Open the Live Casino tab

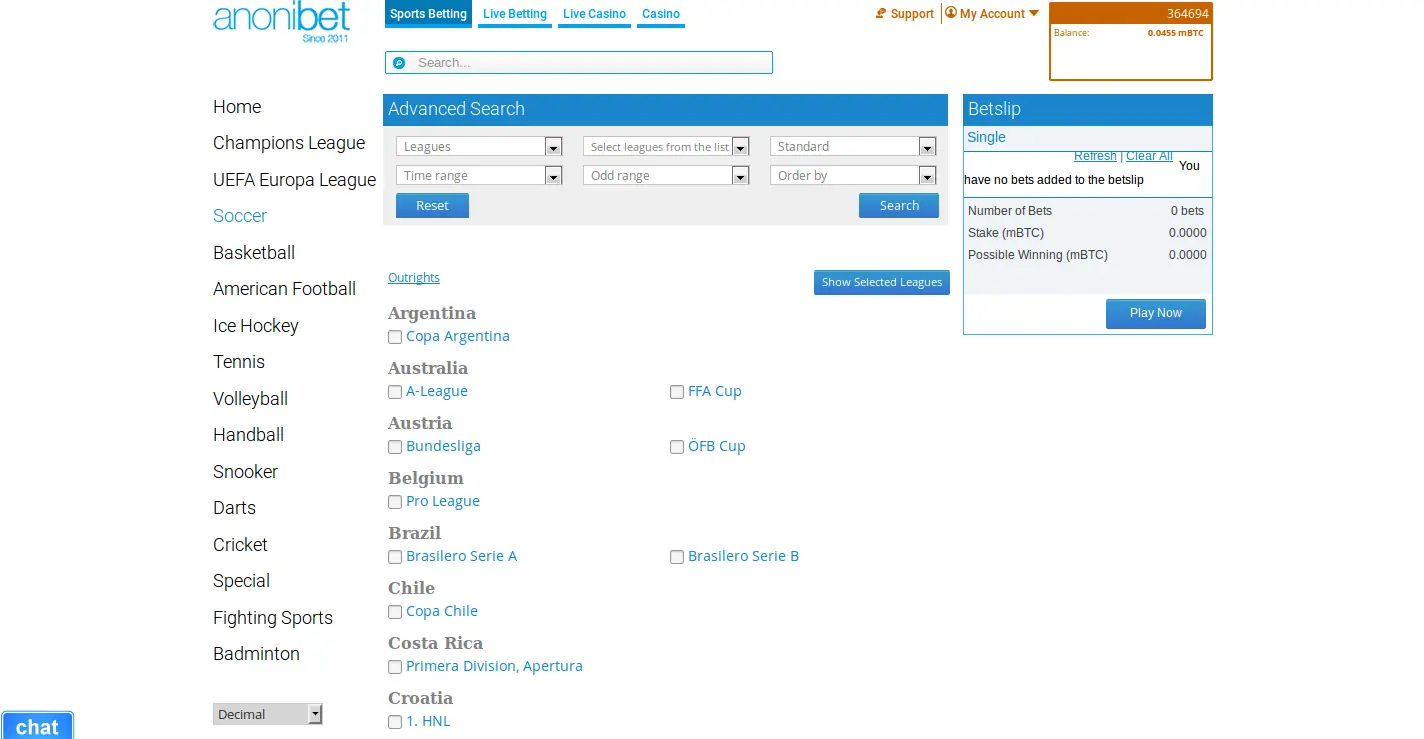pos(594,14)
